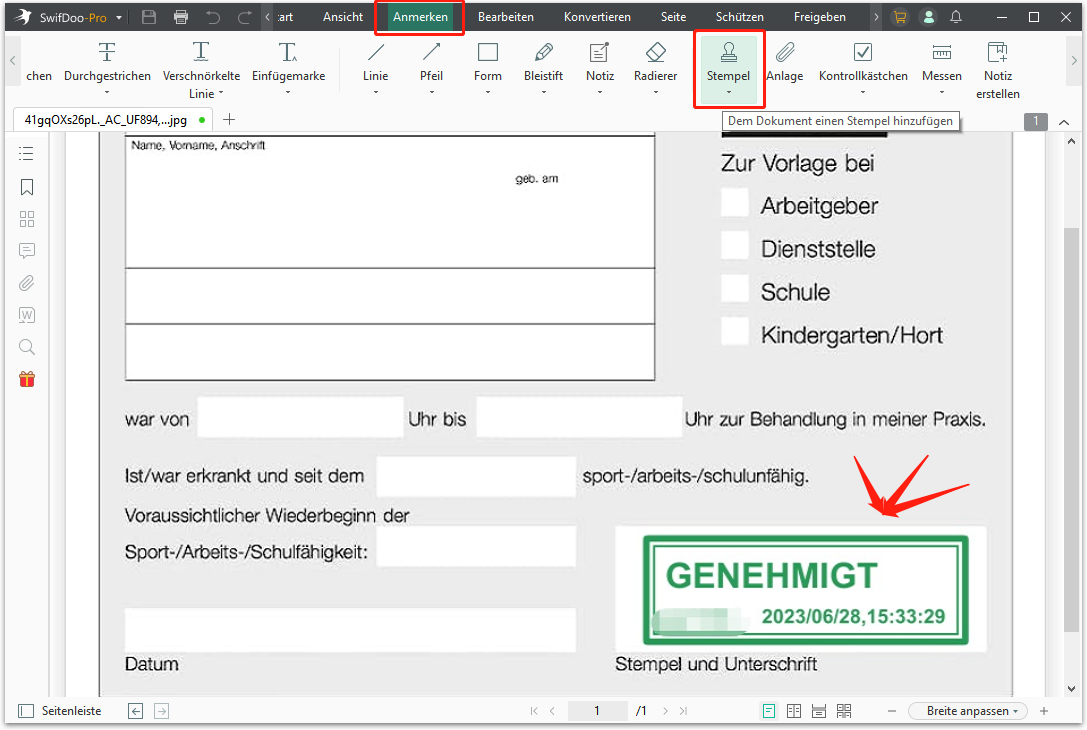Check the Arbeitgeber checkbox in the form
The width and height of the screenshot is (1087, 730).
734,202
